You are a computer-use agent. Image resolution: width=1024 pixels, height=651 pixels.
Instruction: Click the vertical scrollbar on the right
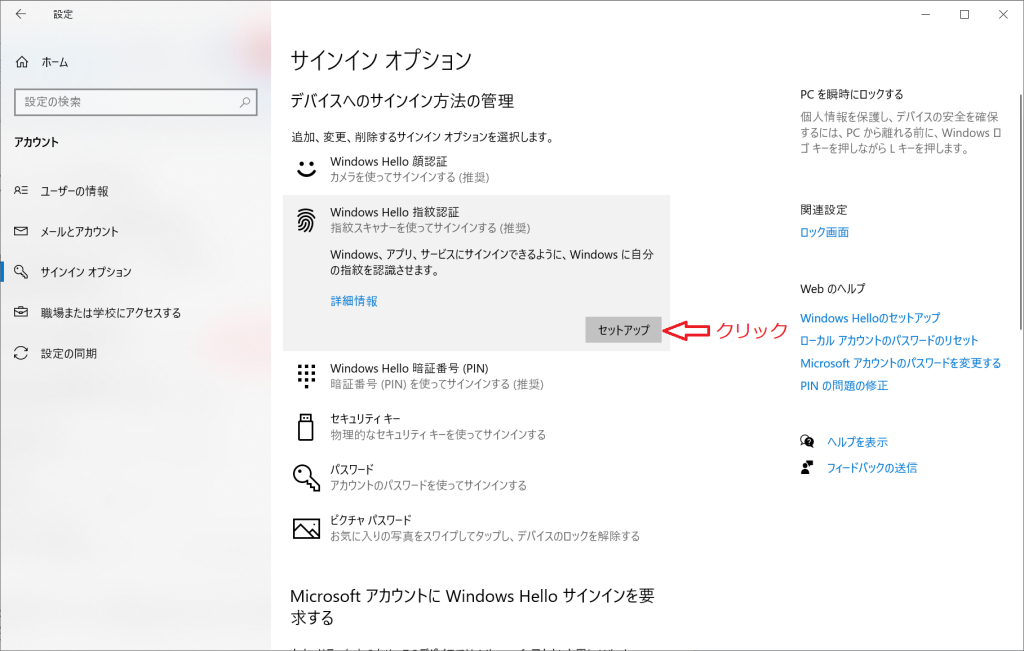tap(1020, 212)
